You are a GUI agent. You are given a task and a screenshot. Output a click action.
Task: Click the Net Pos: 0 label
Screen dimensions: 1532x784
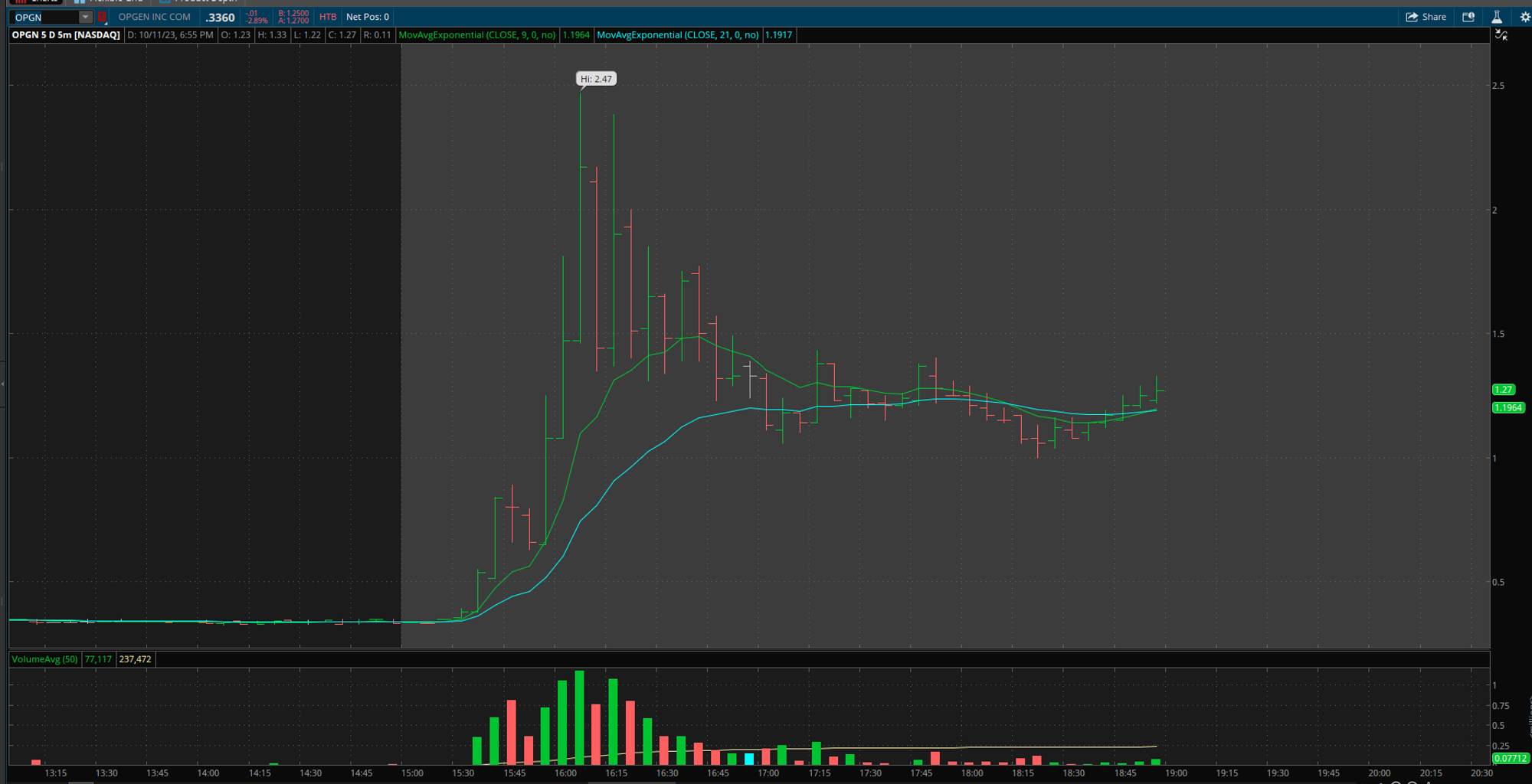(x=368, y=16)
